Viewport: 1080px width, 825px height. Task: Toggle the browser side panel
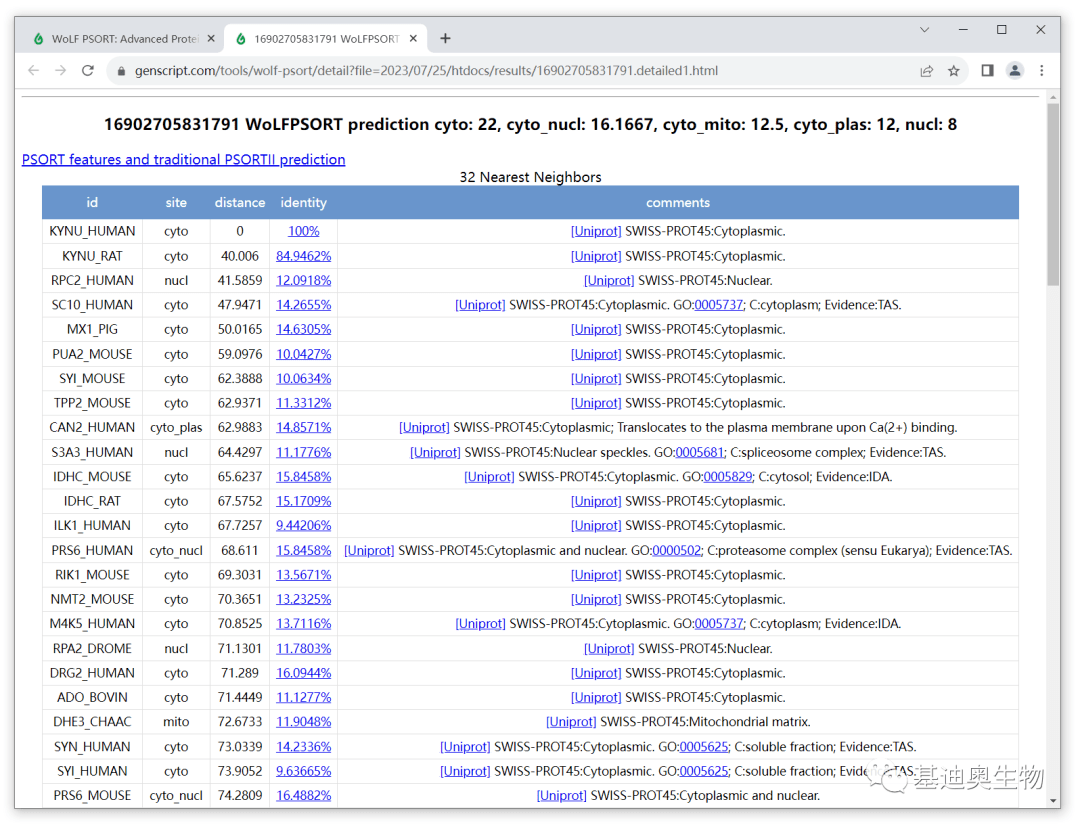coord(987,71)
